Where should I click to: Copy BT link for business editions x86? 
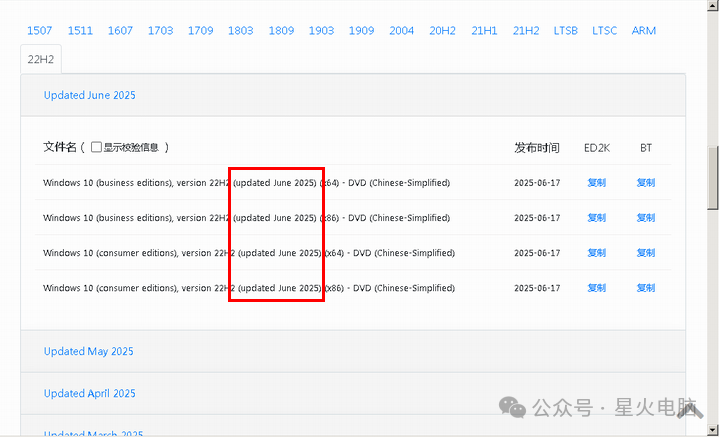pyautogui.click(x=646, y=218)
